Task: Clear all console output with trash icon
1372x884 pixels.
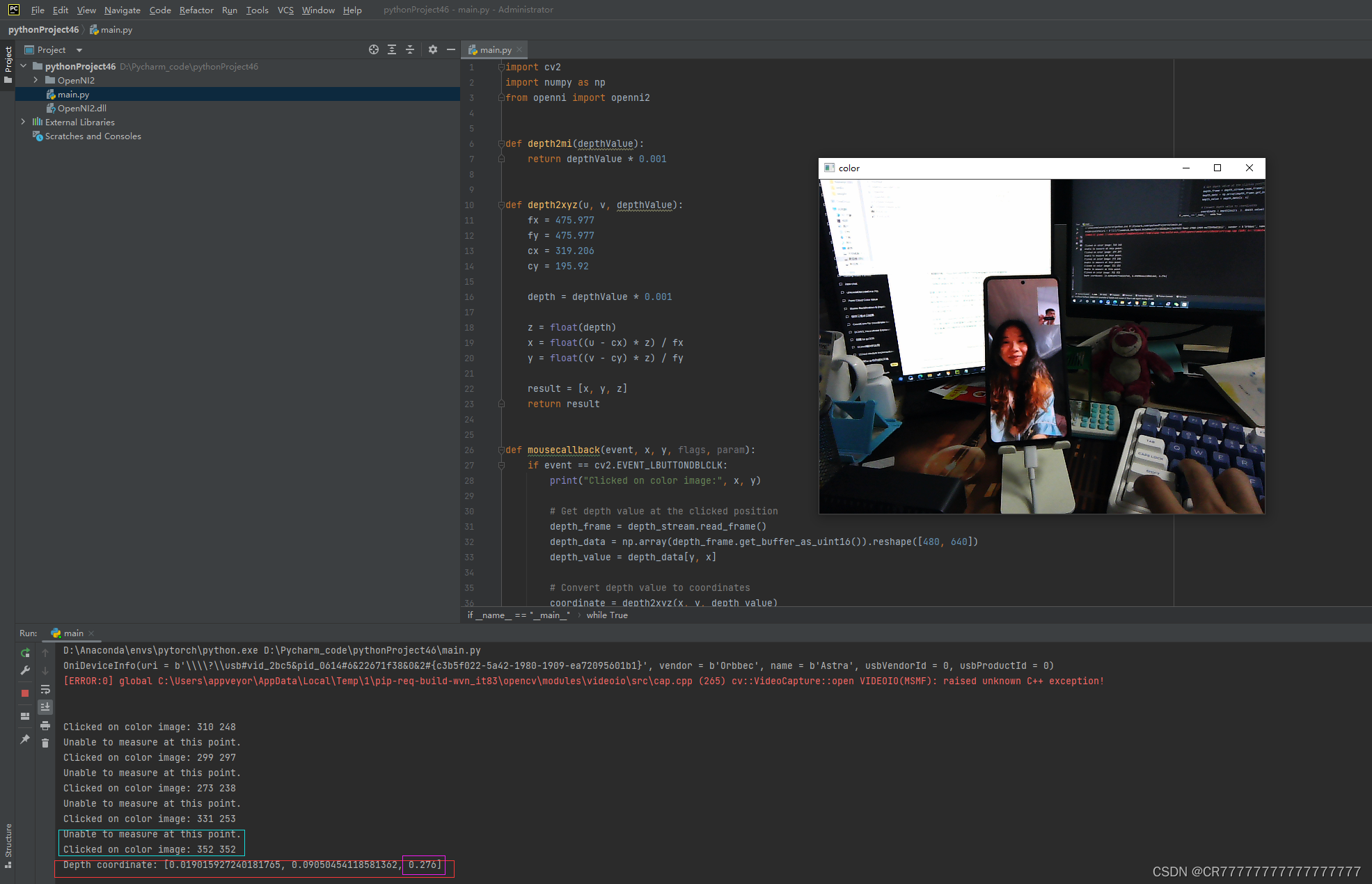Action: (45, 743)
